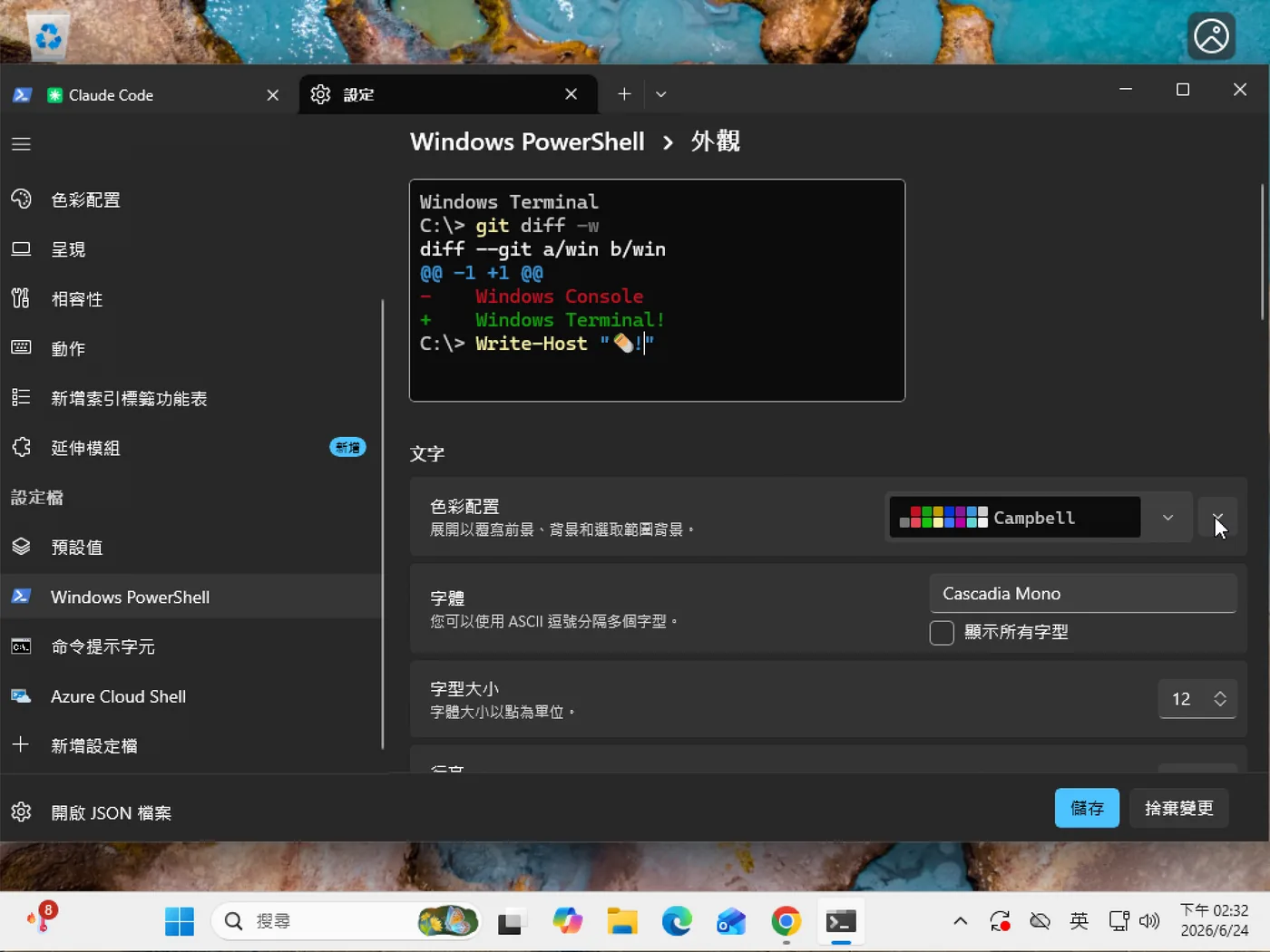Open the hamburger navigation menu
Viewport: 1270px width, 952px height.
click(x=21, y=144)
